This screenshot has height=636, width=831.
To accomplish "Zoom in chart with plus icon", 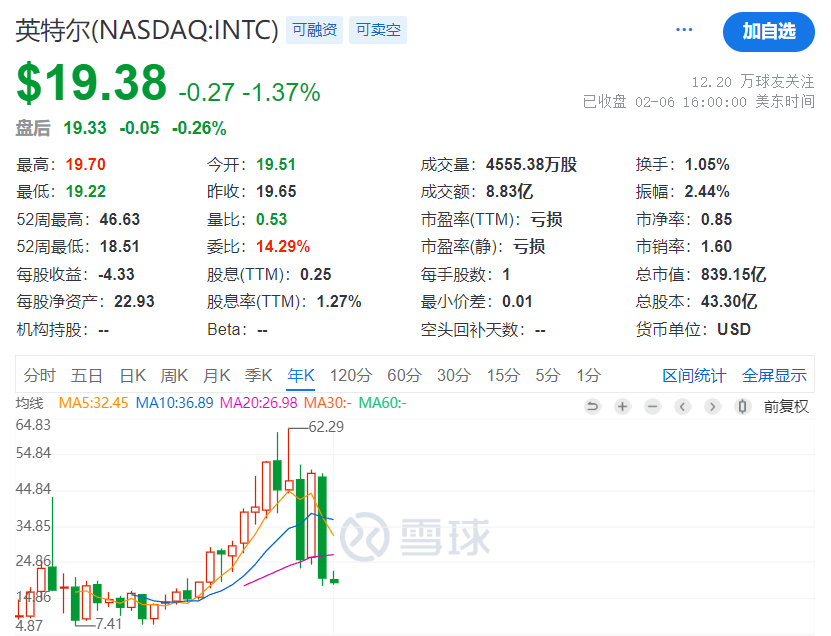I will (623, 407).
